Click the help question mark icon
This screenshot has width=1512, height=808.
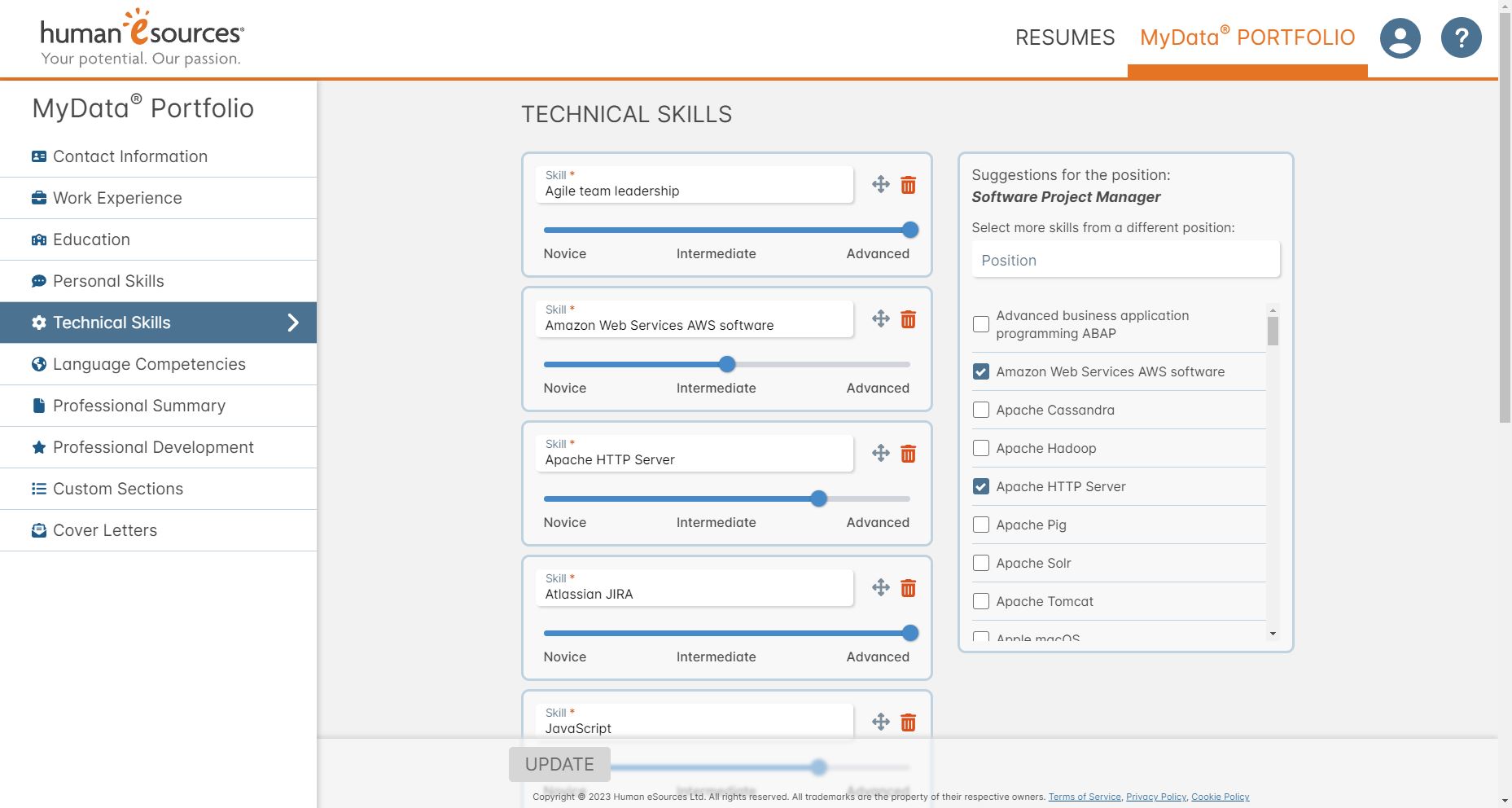[x=1462, y=37]
